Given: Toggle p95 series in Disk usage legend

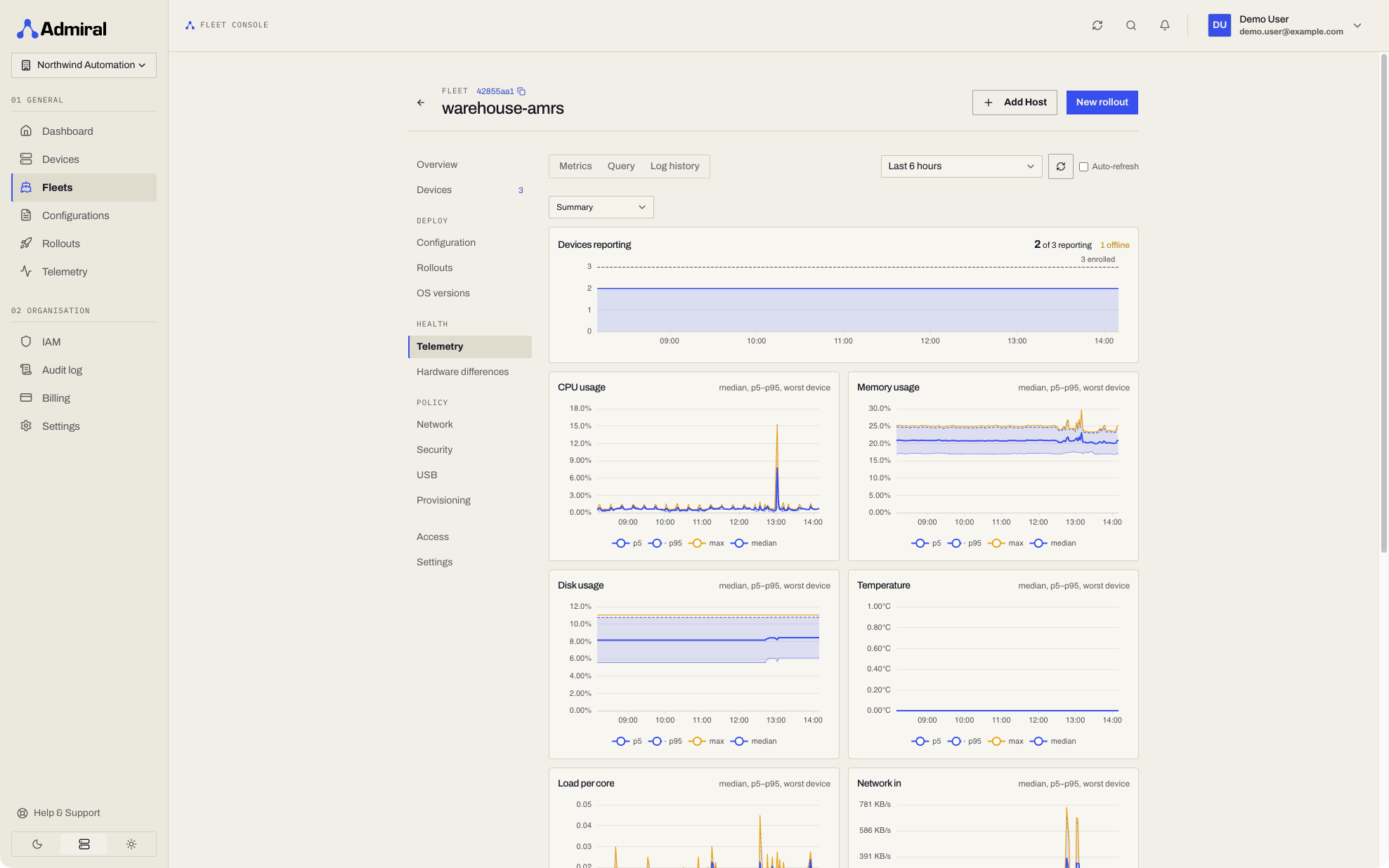Looking at the screenshot, I should 665,742.
